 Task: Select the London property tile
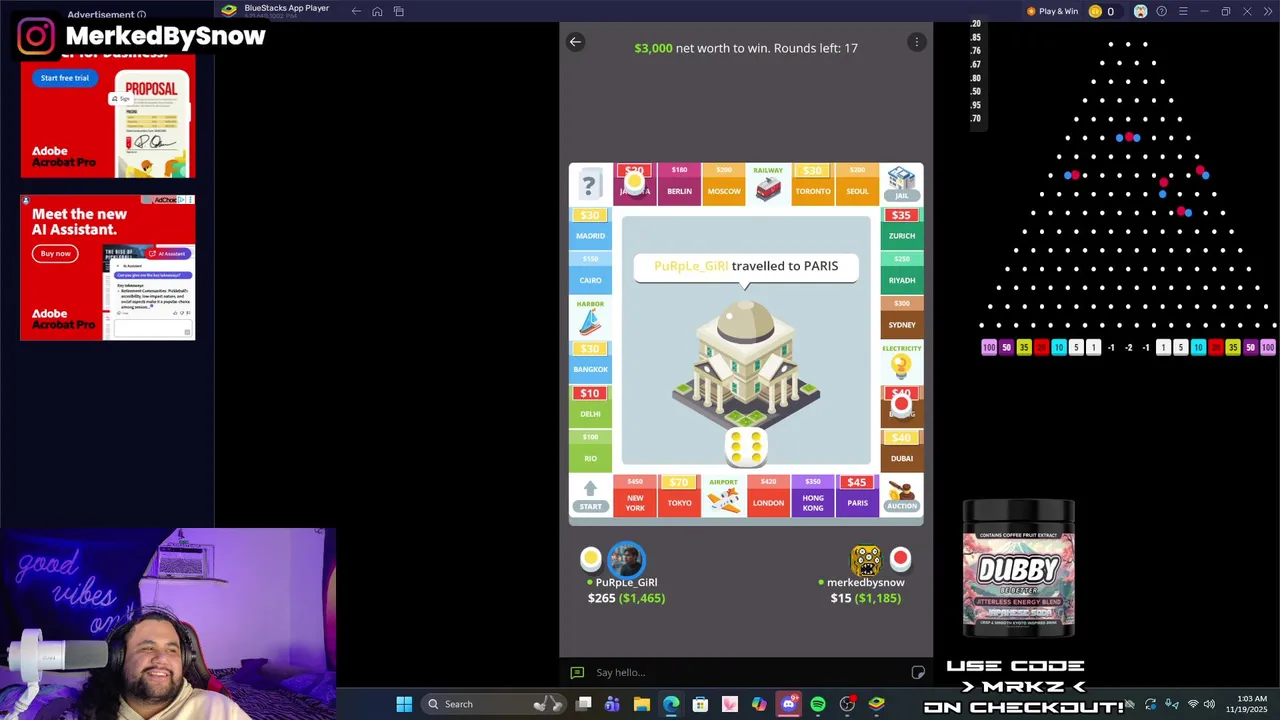pyautogui.click(x=768, y=495)
